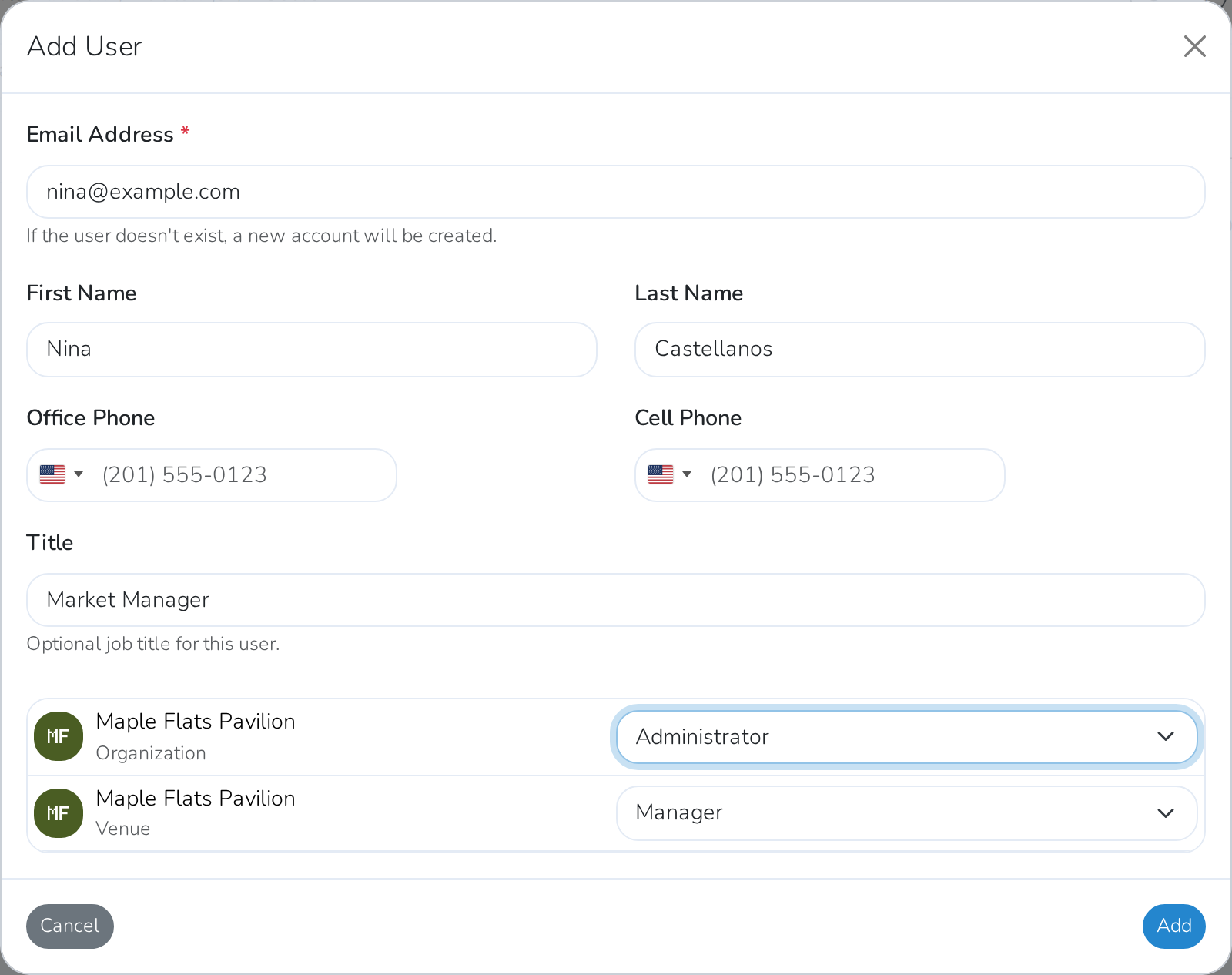
Task: Click the Email Address input field
Action: (616, 192)
